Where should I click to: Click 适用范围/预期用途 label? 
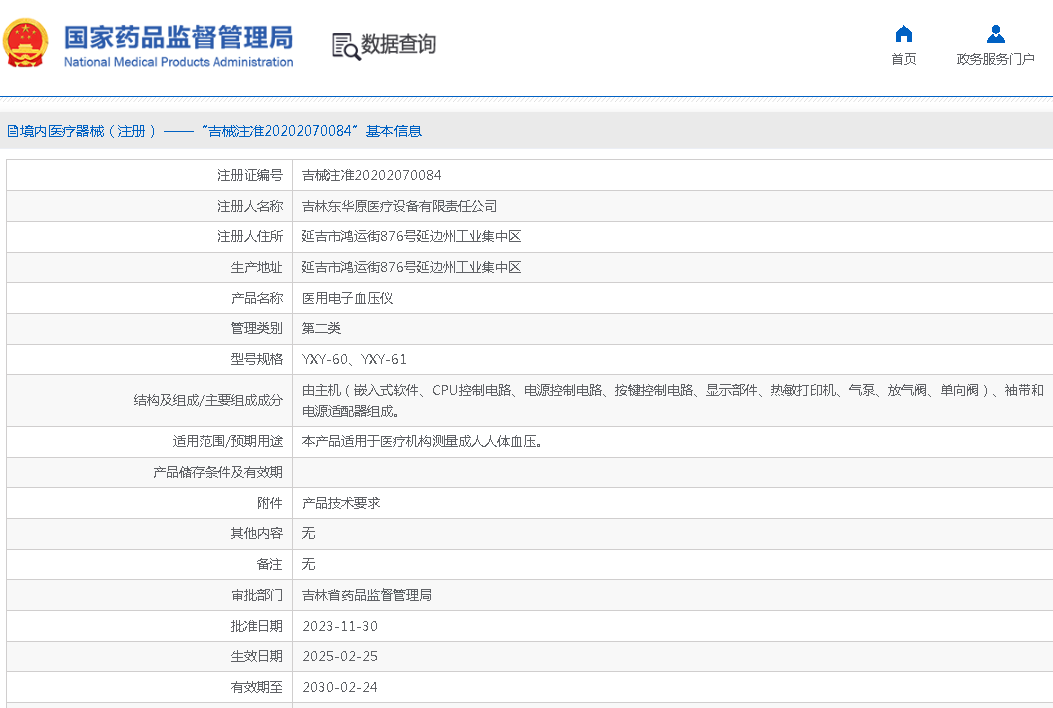(x=228, y=441)
